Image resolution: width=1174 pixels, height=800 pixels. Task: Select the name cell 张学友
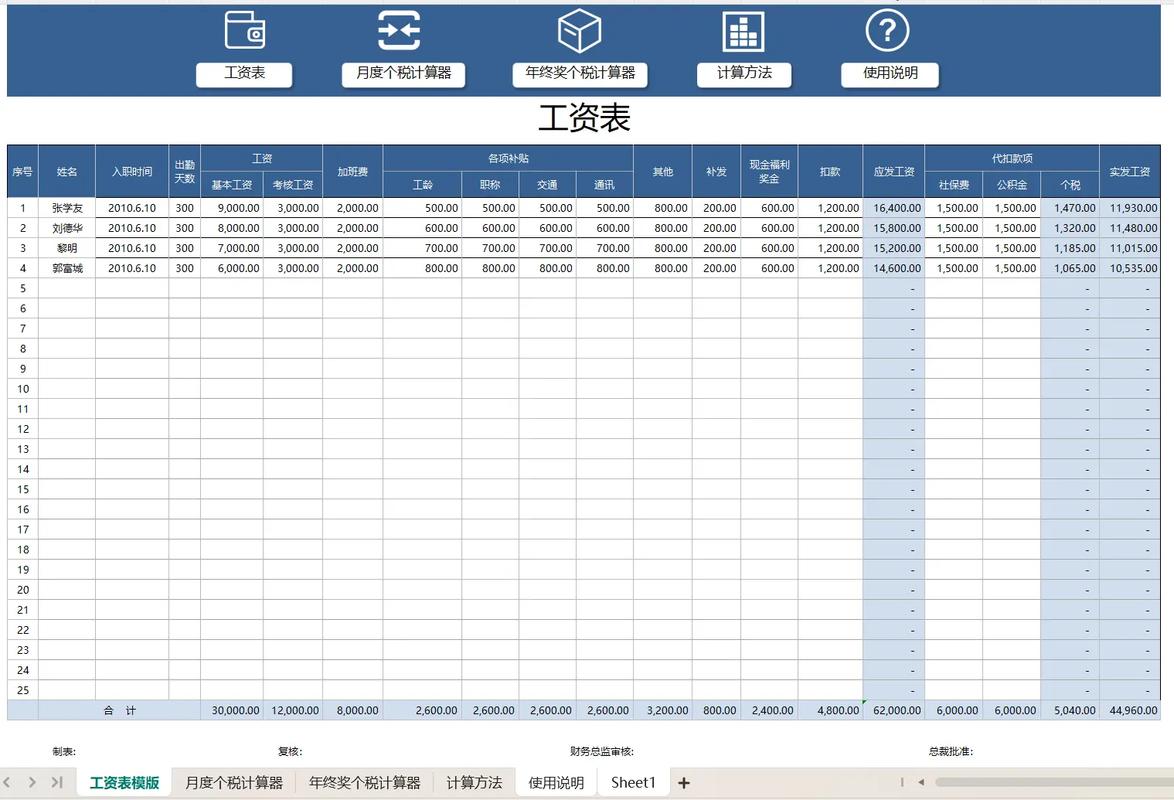point(67,207)
